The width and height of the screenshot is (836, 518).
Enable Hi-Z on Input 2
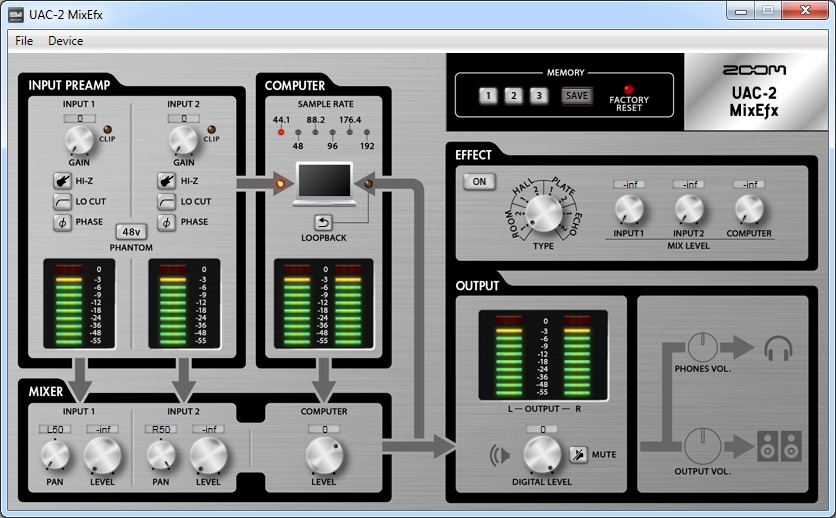tap(166, 181)
